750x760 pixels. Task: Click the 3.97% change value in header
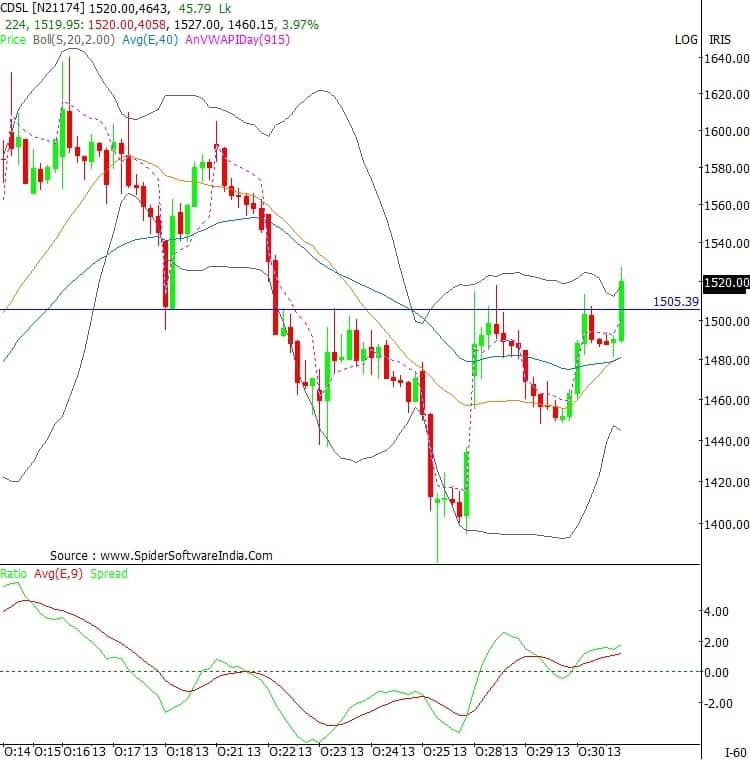point(301,24)
